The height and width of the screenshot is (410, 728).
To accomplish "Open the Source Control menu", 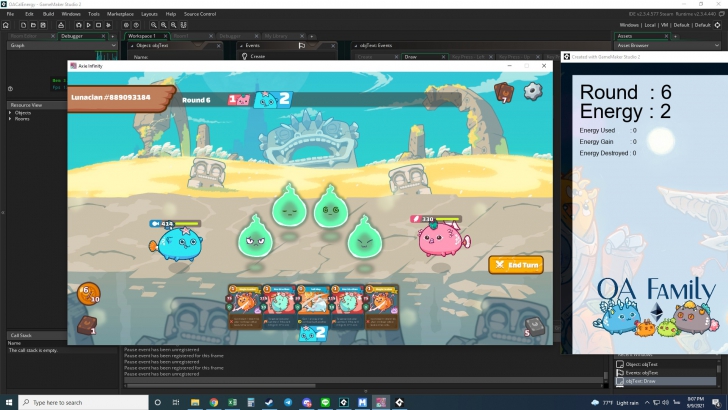I will [200, 14].
